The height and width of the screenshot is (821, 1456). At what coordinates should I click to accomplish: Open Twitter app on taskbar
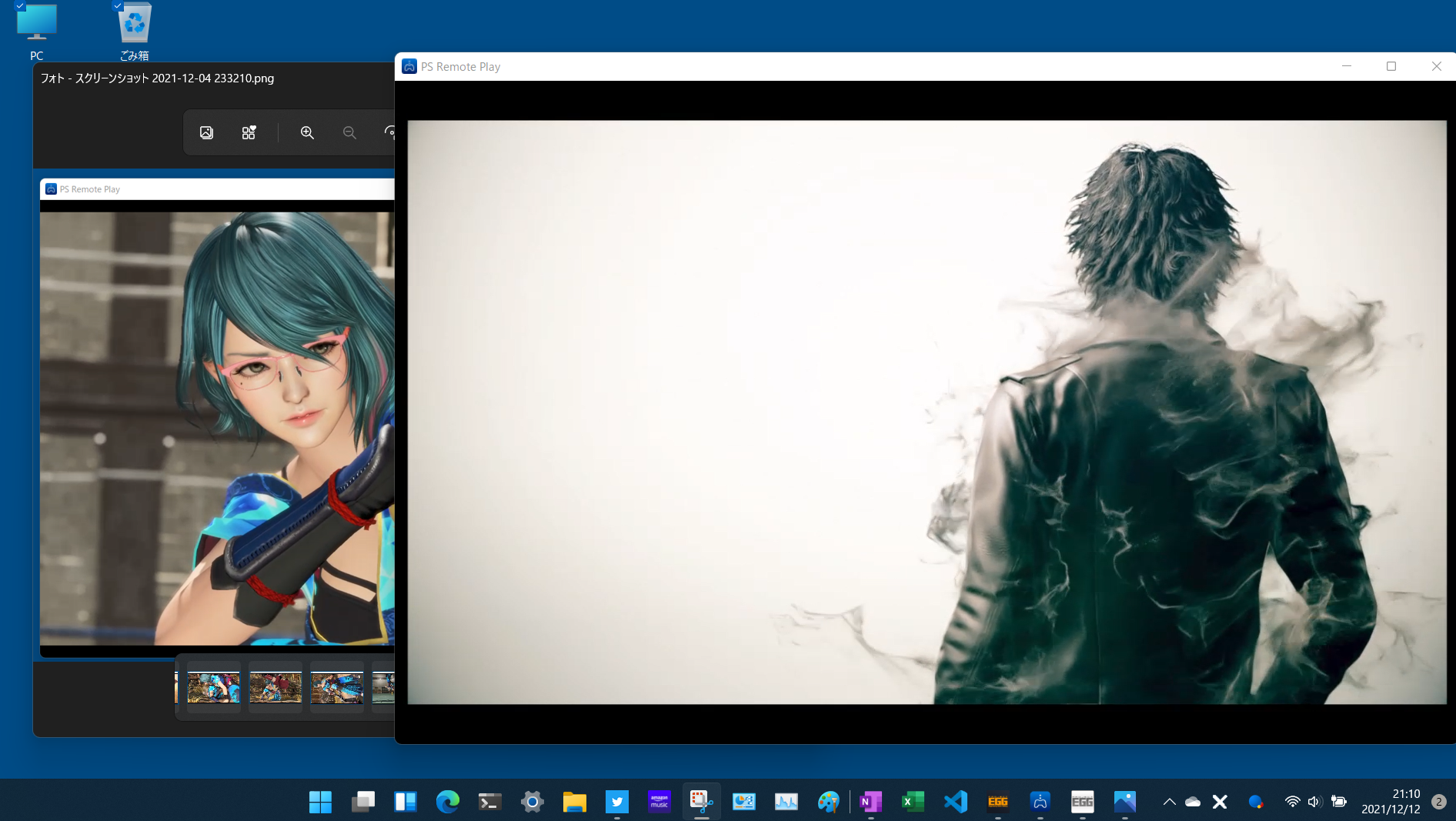[x=616, y=802]
